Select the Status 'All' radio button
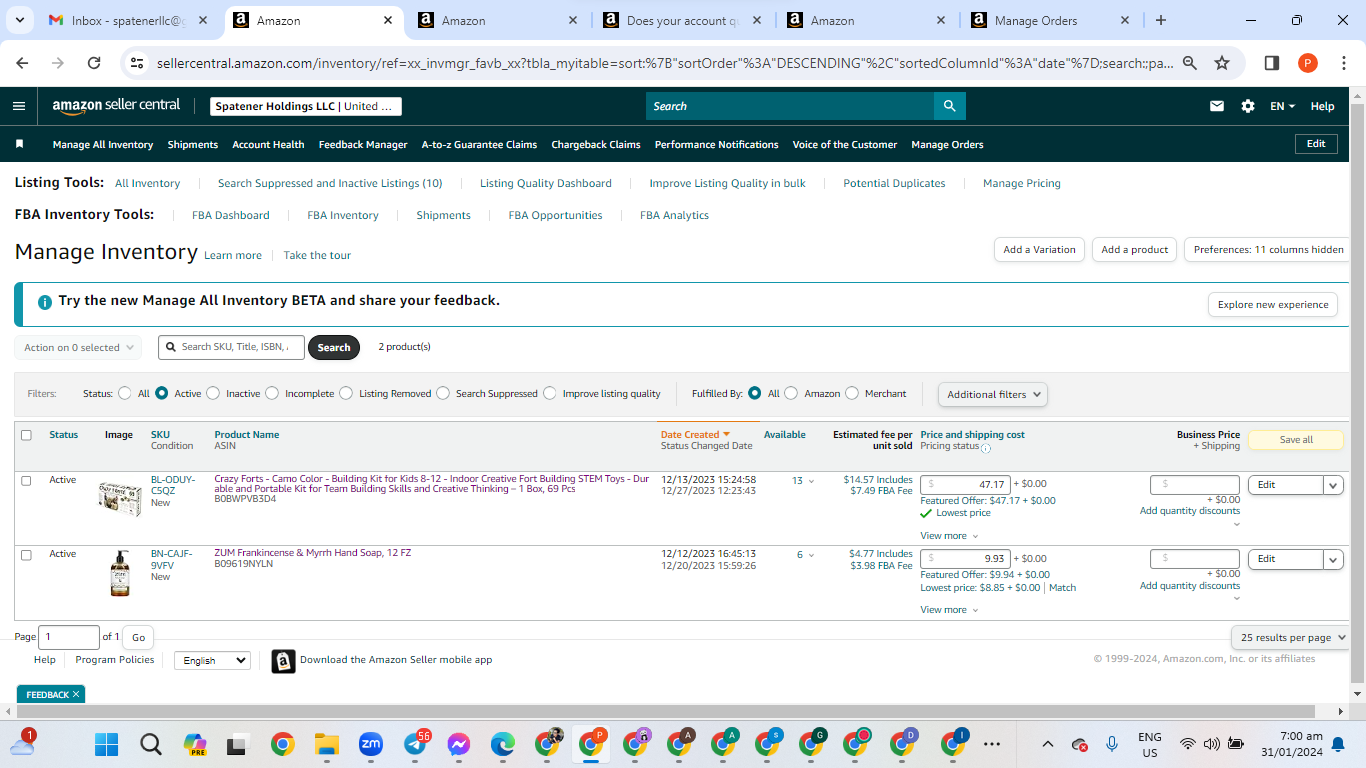The width and height of the screenshot is (1366, 768). coord(125,393)
